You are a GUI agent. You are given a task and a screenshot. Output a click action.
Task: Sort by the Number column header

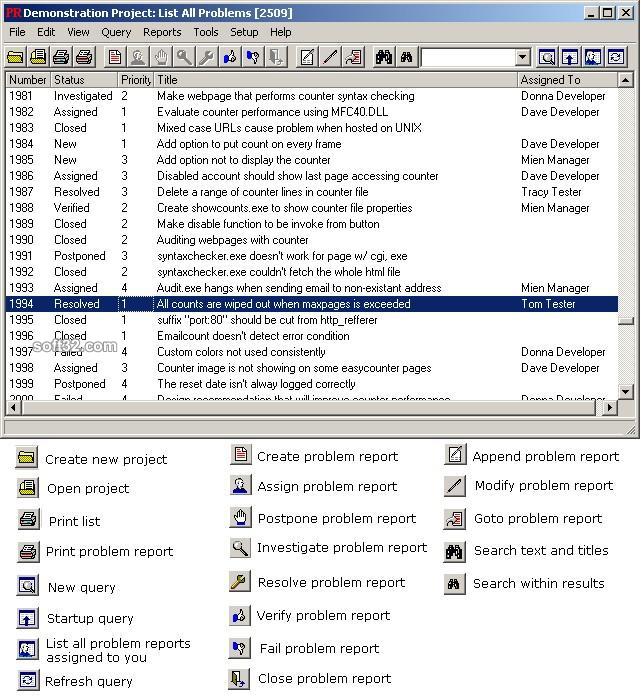tap(28, 80)
